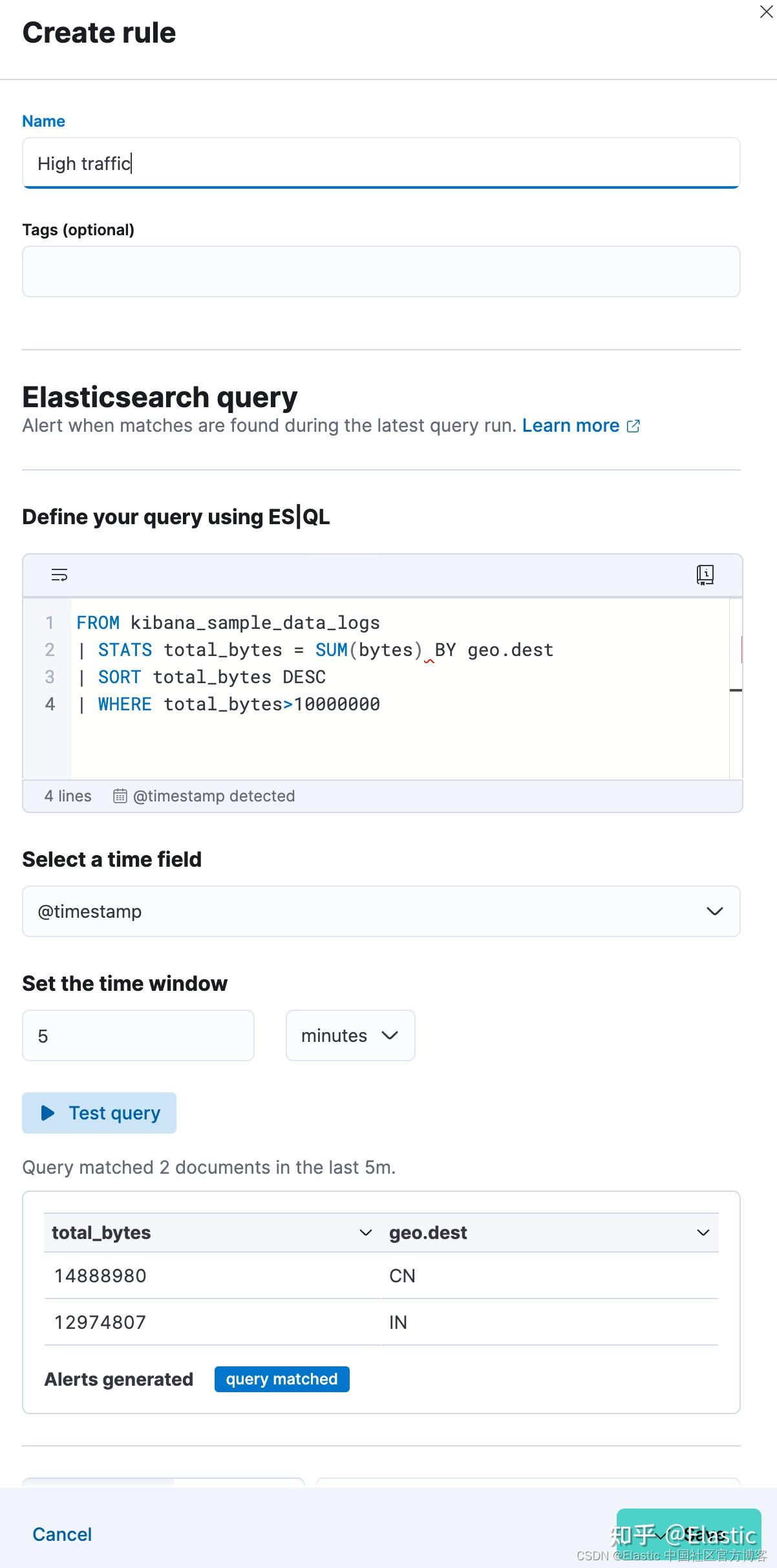The height and width of the screenshot is (1568, 777).
Task: Cancel creating the rule
Action: tap(61, 1534)
